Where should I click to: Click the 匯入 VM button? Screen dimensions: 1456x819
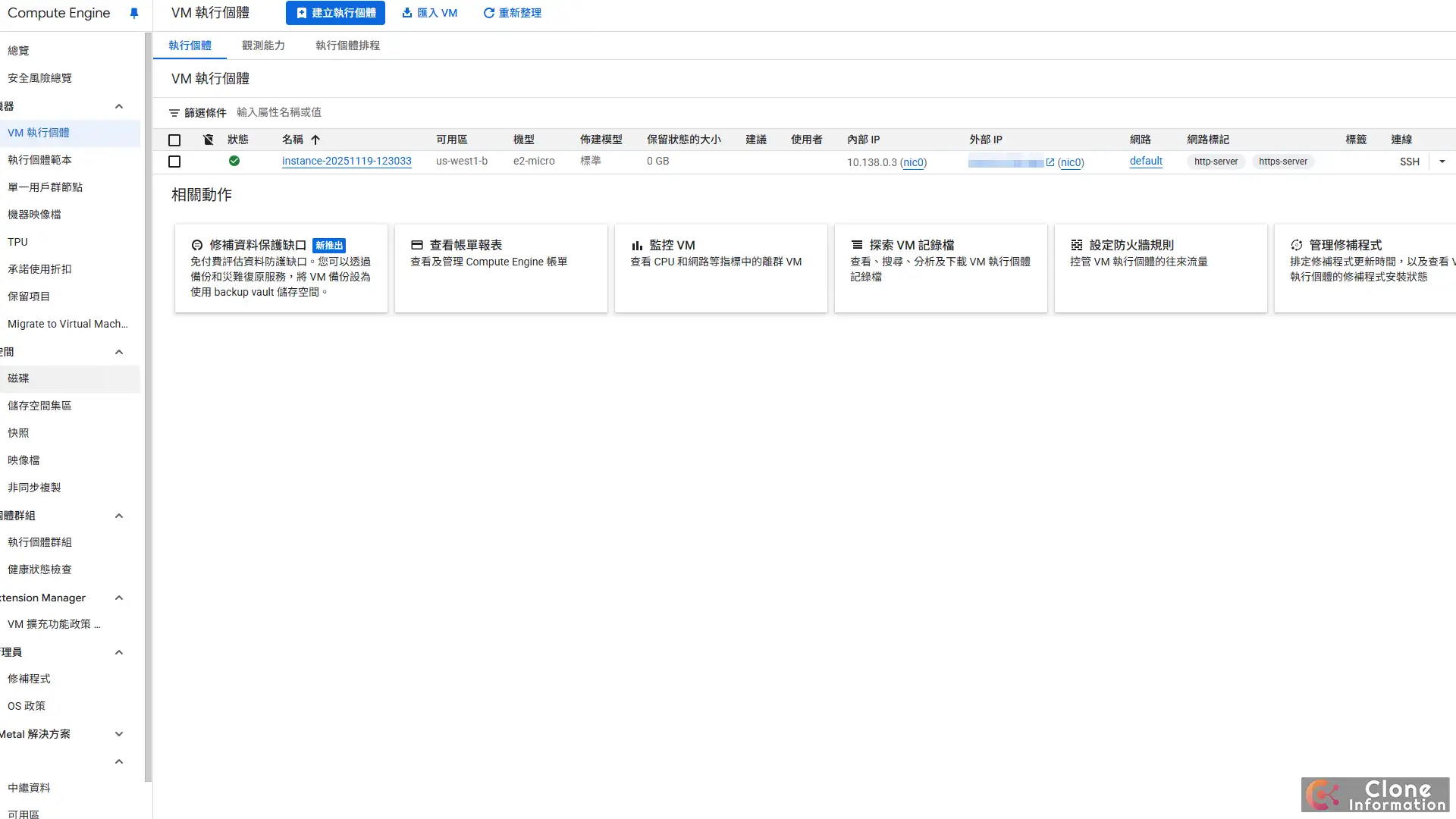click(x=430, y=13)
